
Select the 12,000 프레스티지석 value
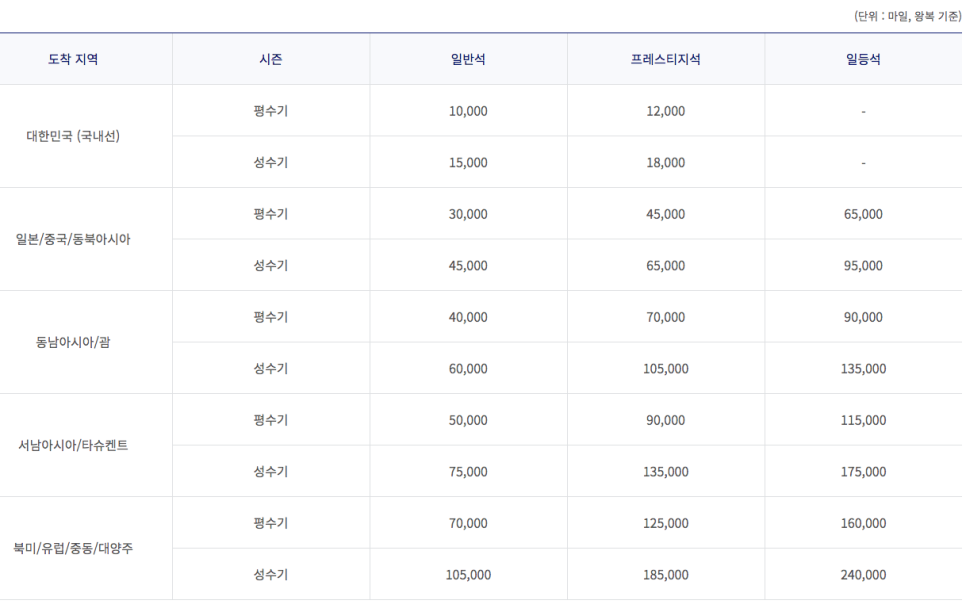tap(668, 110)
